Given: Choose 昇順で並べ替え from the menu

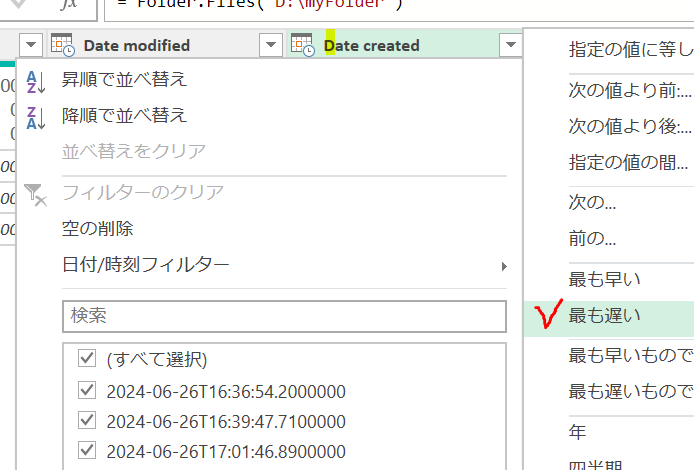Looking at the screenshot, I should (124, 80).
